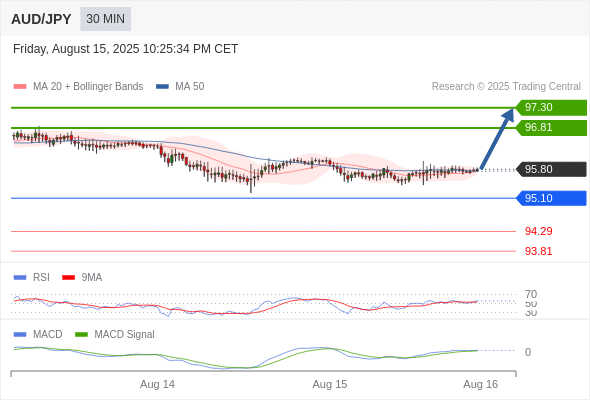The width and height of the screenshot is (590, 400).
Task: Click the 94.29 red support label
Action: click(538, 231)
